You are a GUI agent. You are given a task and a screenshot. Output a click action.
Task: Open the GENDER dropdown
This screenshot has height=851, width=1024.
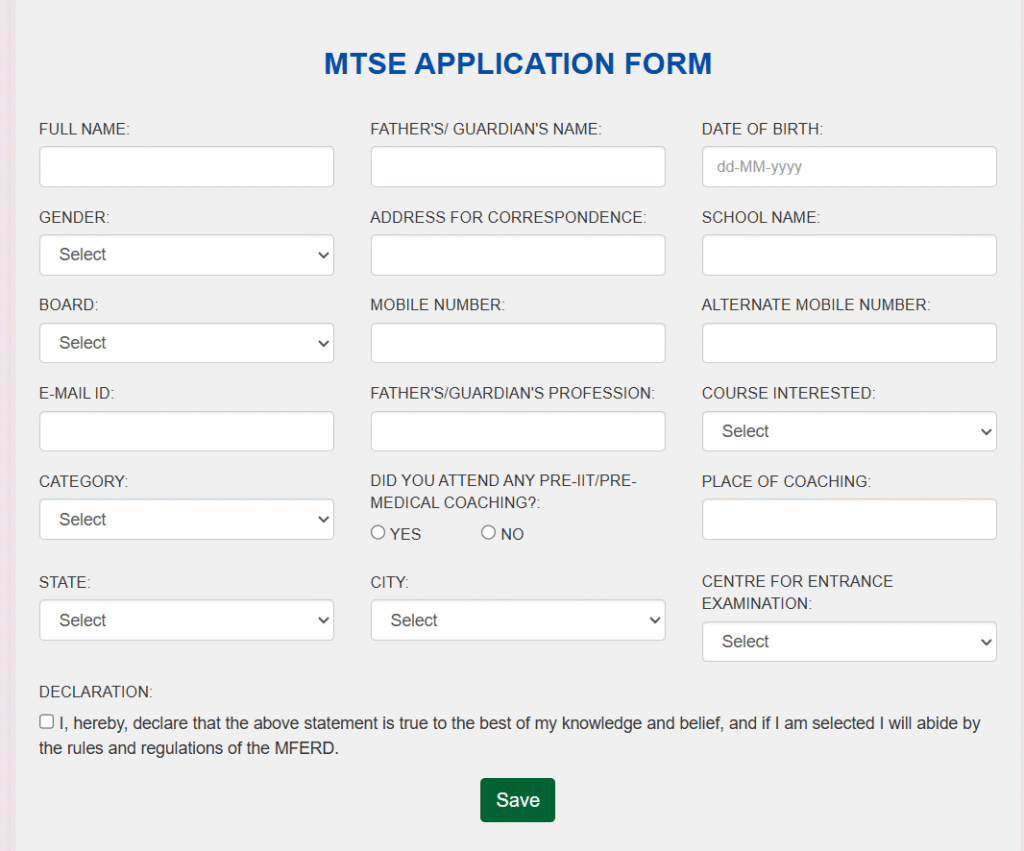pos(186,255)
